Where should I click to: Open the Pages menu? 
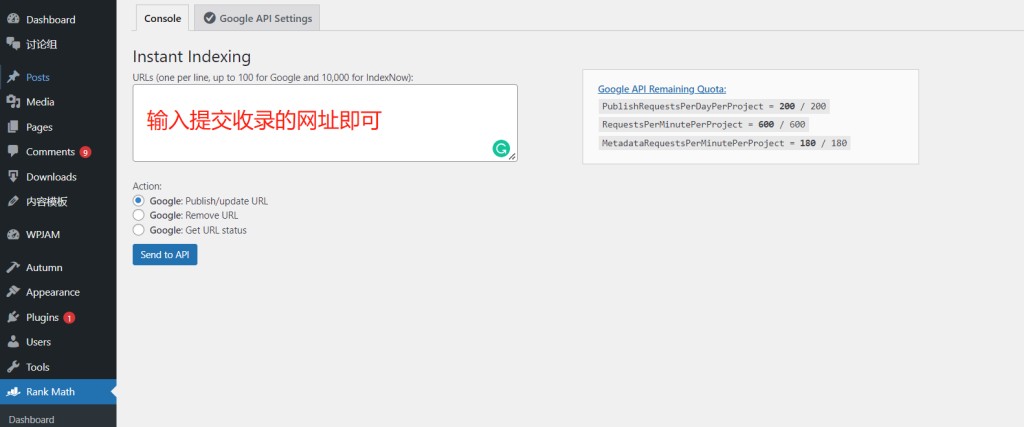coord(58,127)
